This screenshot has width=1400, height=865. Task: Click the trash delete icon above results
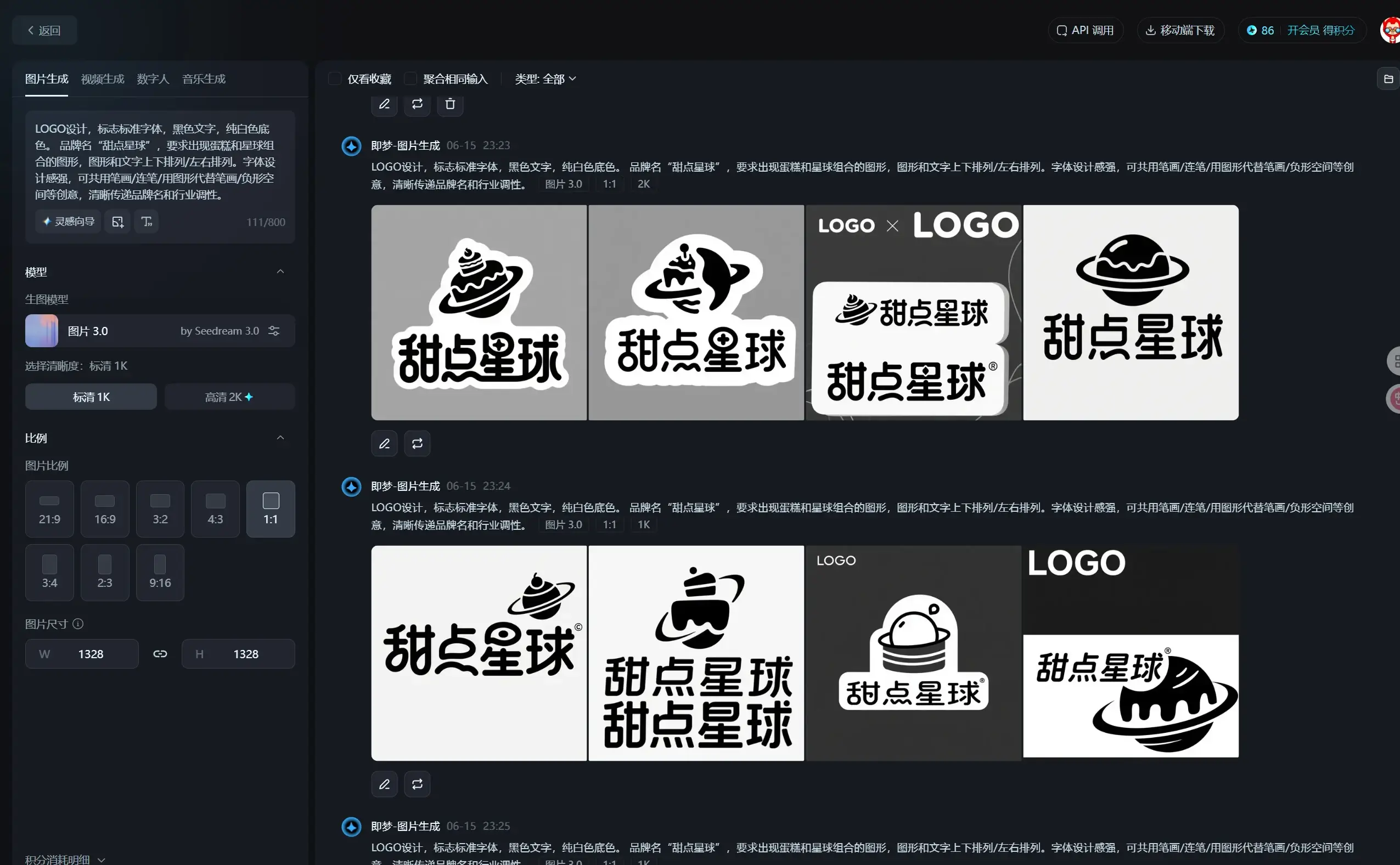click(x=450, y=104)
